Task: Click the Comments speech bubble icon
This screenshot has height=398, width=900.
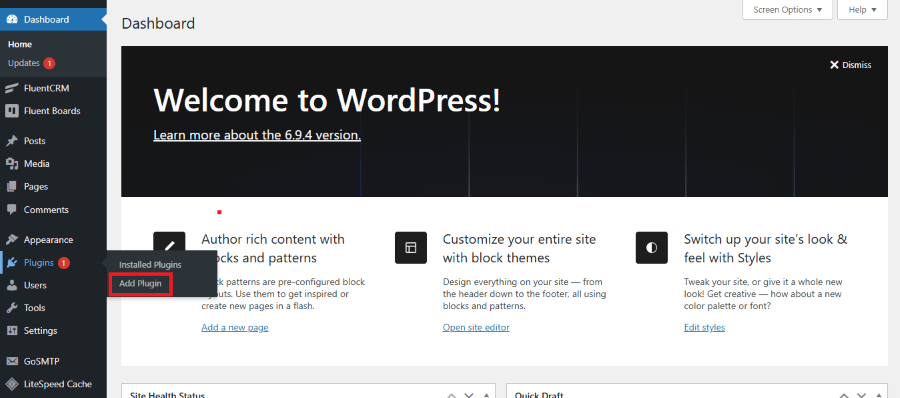Action: point(11,210)
